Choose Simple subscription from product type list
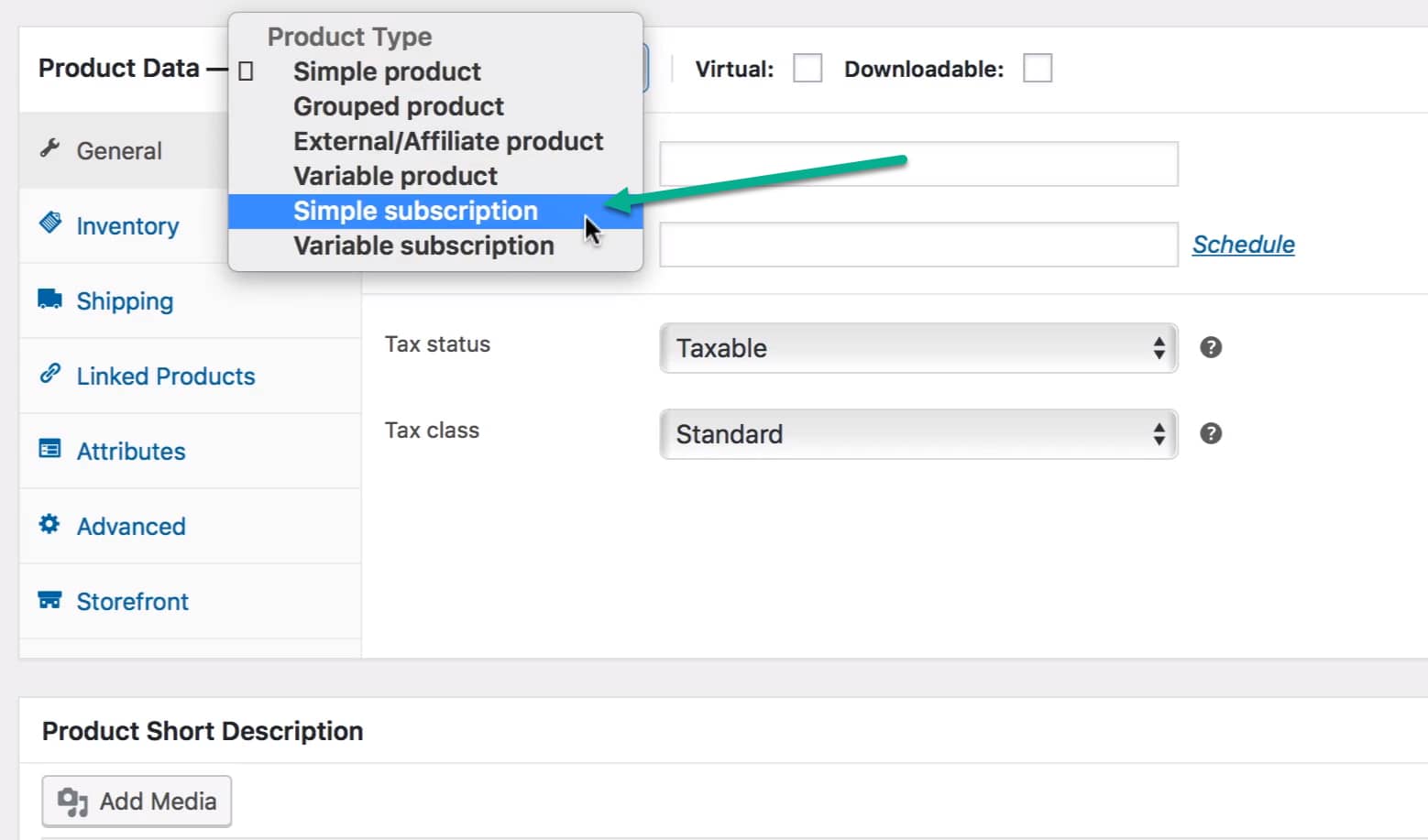Screen dimensions: 1428x840 (415, 212)
